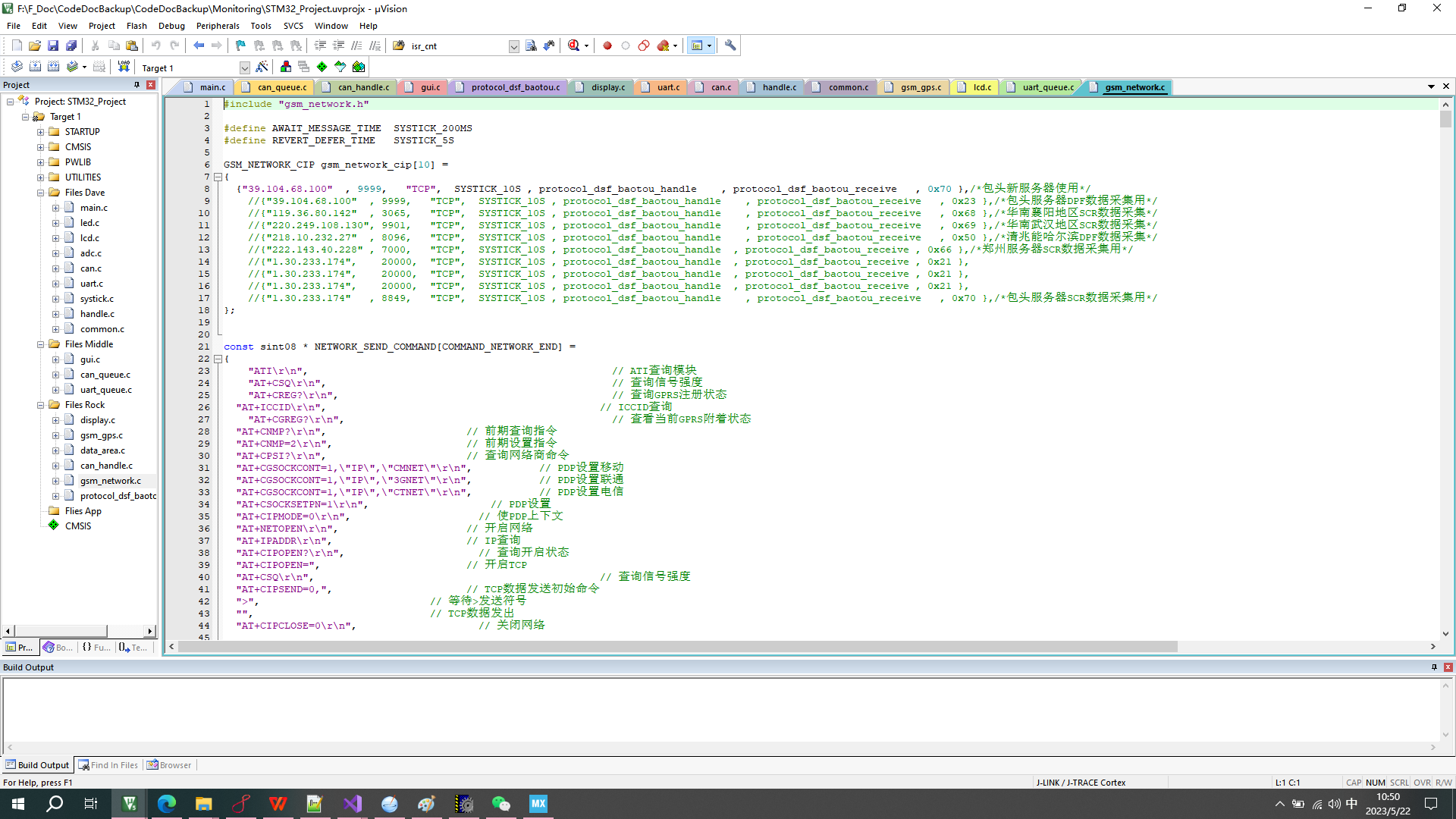Translate current file icon
This screenshot has height=819, width=1456.
(x=17, y=67)
